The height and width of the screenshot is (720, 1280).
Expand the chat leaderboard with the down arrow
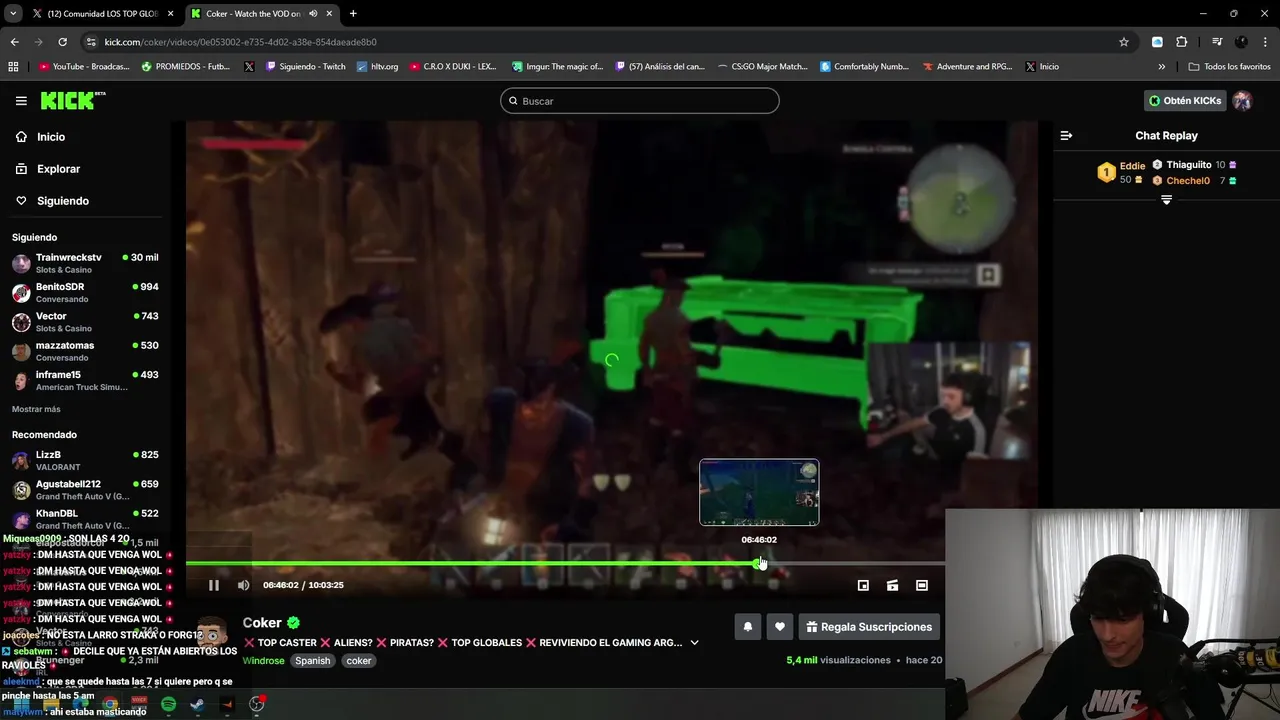(x=1166, y=200)
